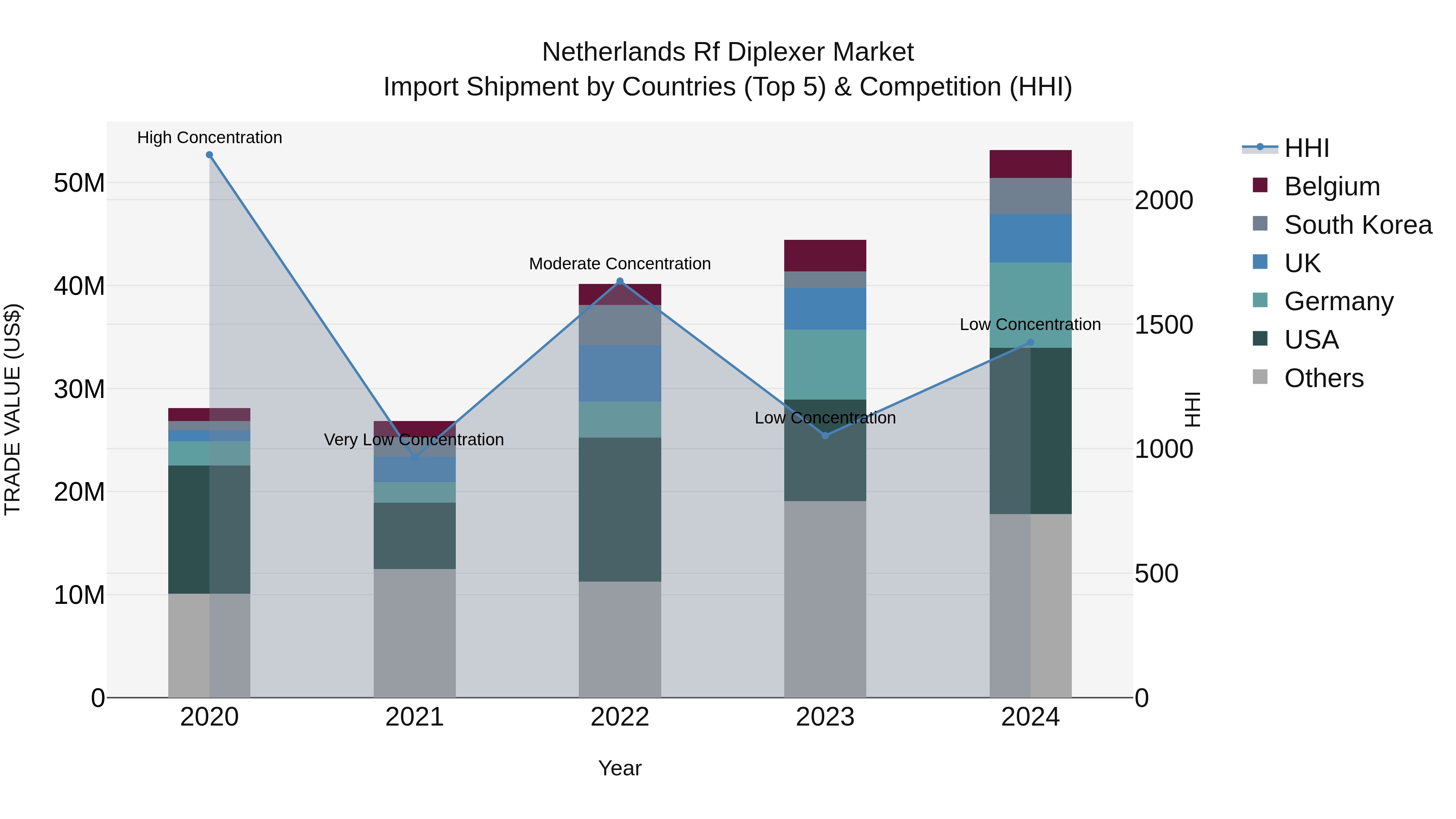This screenshot has height=819, width=1456.
Task: Click the vertical HHI right-axis title
Action: point(1192,409)
